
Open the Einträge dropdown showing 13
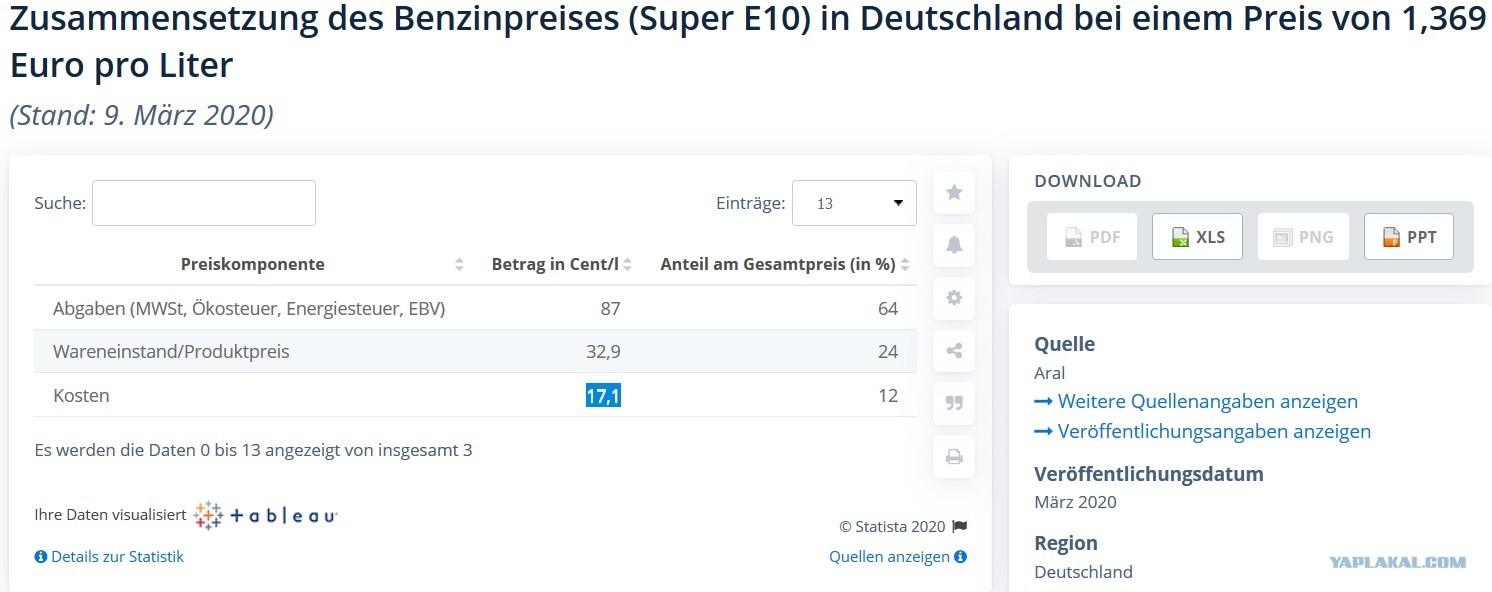[x=854, y=203]
